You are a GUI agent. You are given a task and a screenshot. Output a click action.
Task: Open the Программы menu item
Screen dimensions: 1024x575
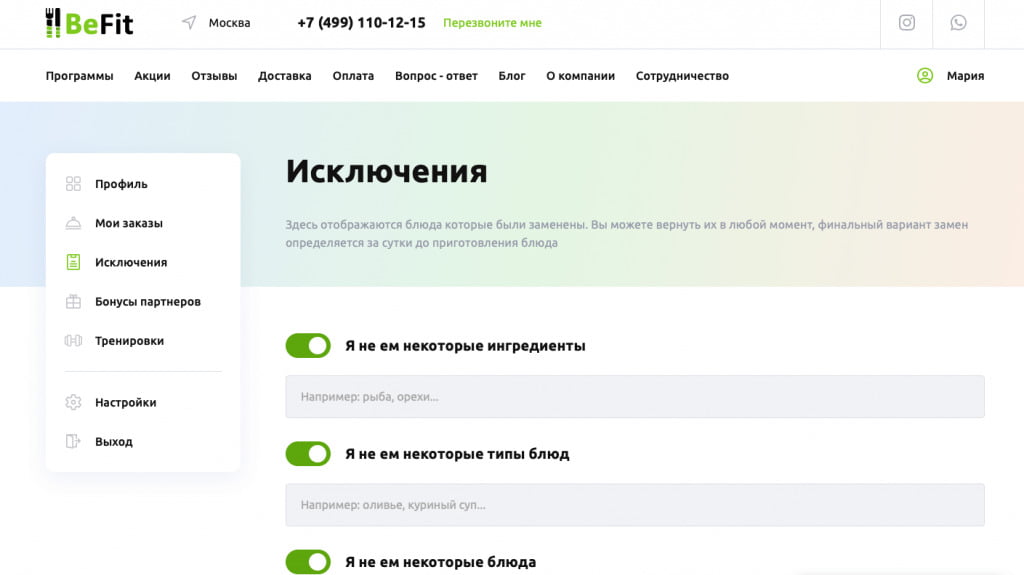coord(80,76)
